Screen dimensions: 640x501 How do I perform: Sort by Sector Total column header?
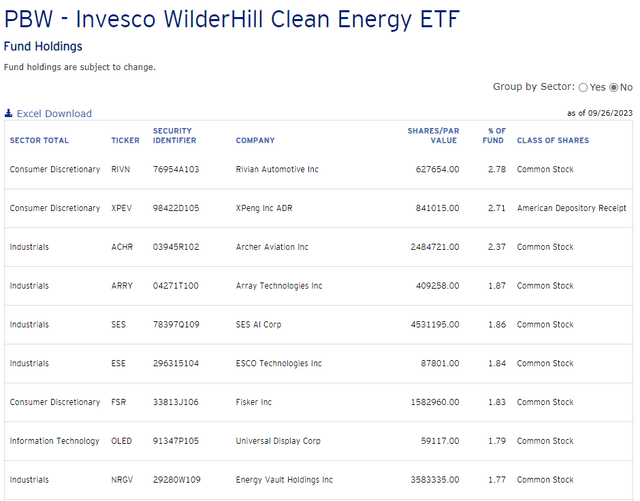coord(39,140)
